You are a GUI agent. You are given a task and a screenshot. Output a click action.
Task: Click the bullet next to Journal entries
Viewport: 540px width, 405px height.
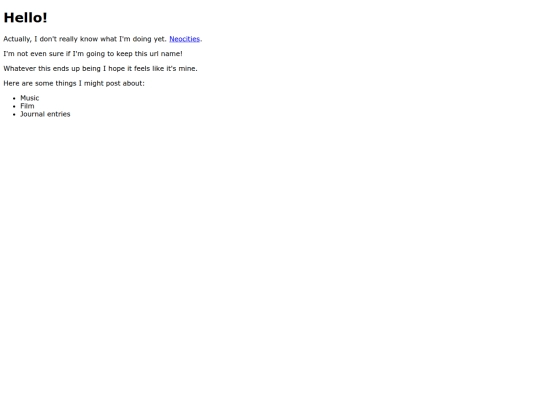[x=14, y=114]
